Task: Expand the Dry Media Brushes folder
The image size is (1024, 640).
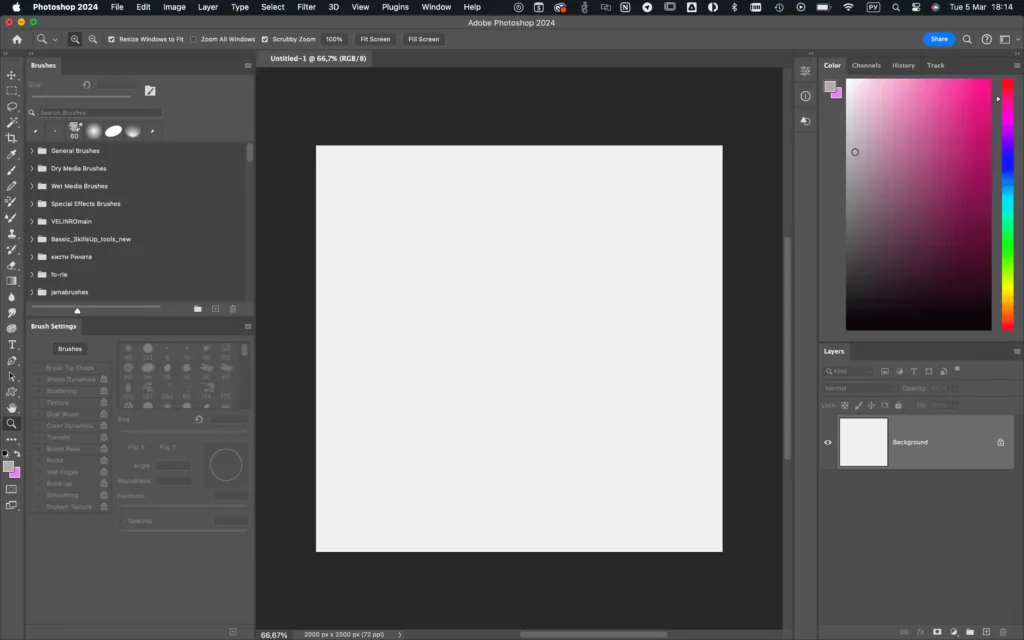Action: coord(31,168)
